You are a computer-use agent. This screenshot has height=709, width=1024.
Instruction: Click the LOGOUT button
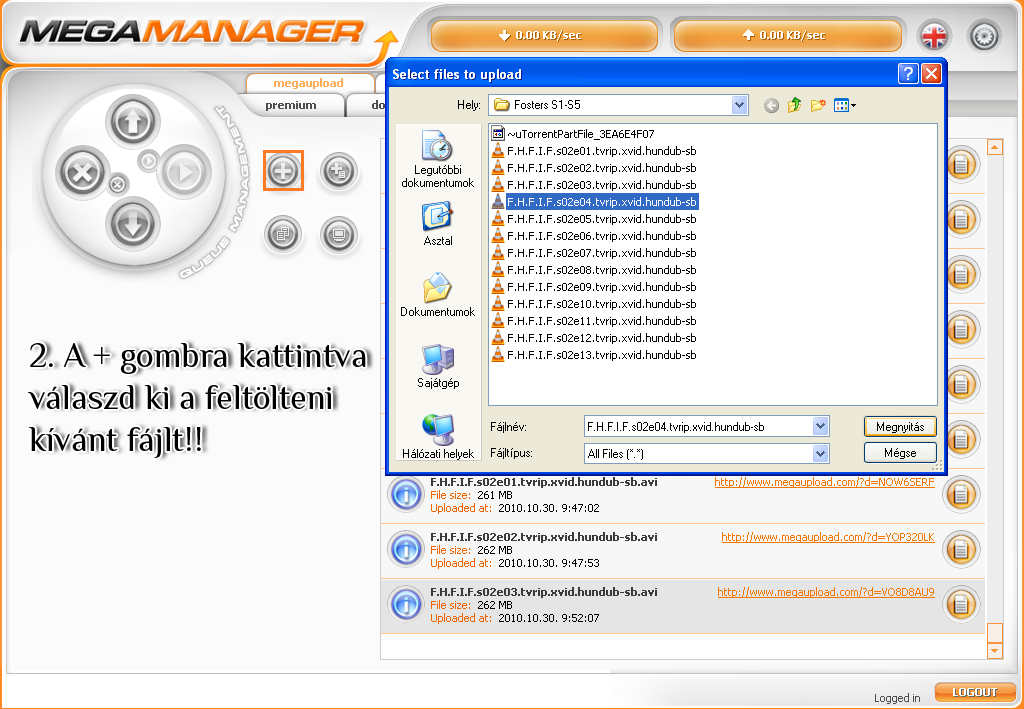974,692
